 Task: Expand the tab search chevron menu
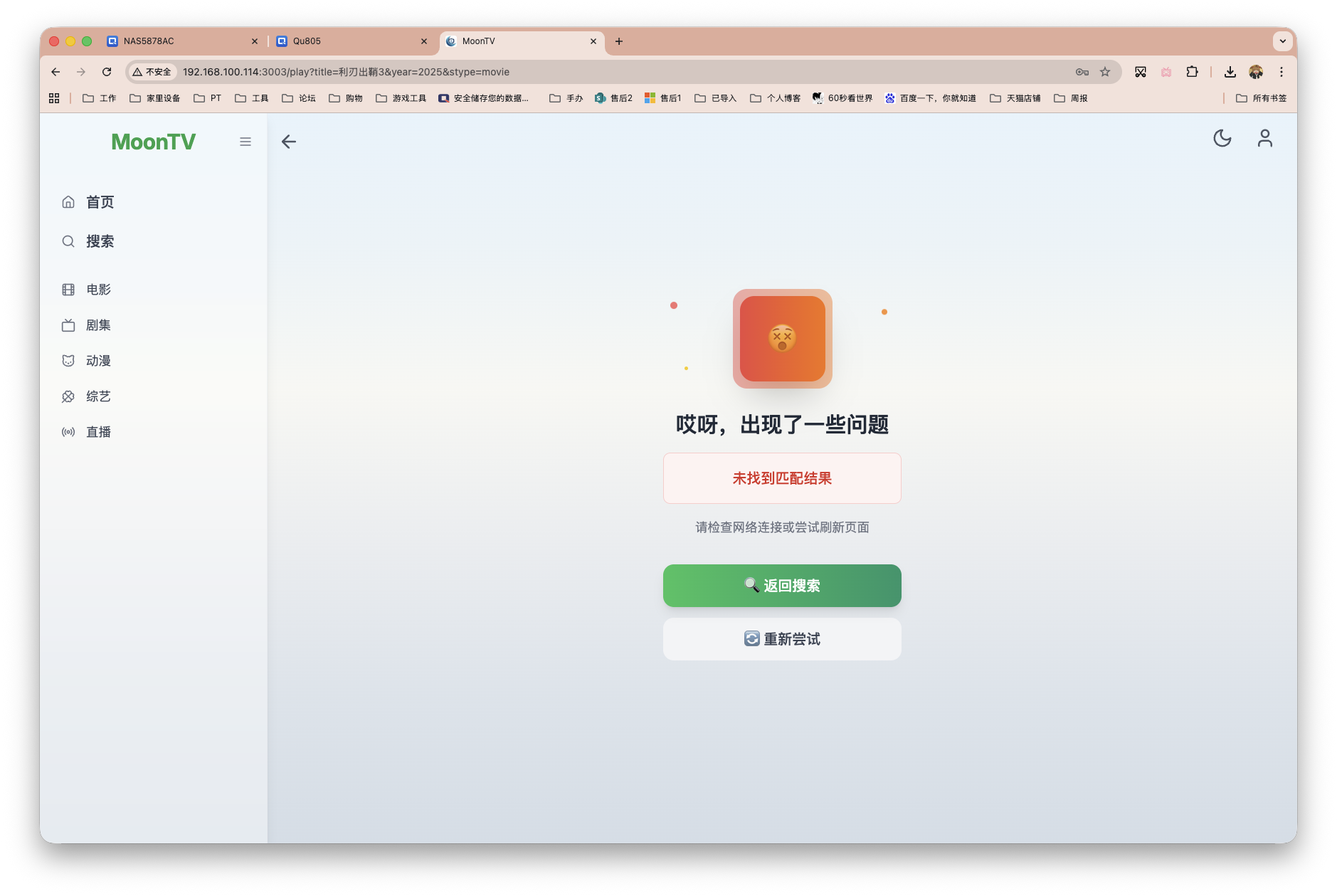1282,41
